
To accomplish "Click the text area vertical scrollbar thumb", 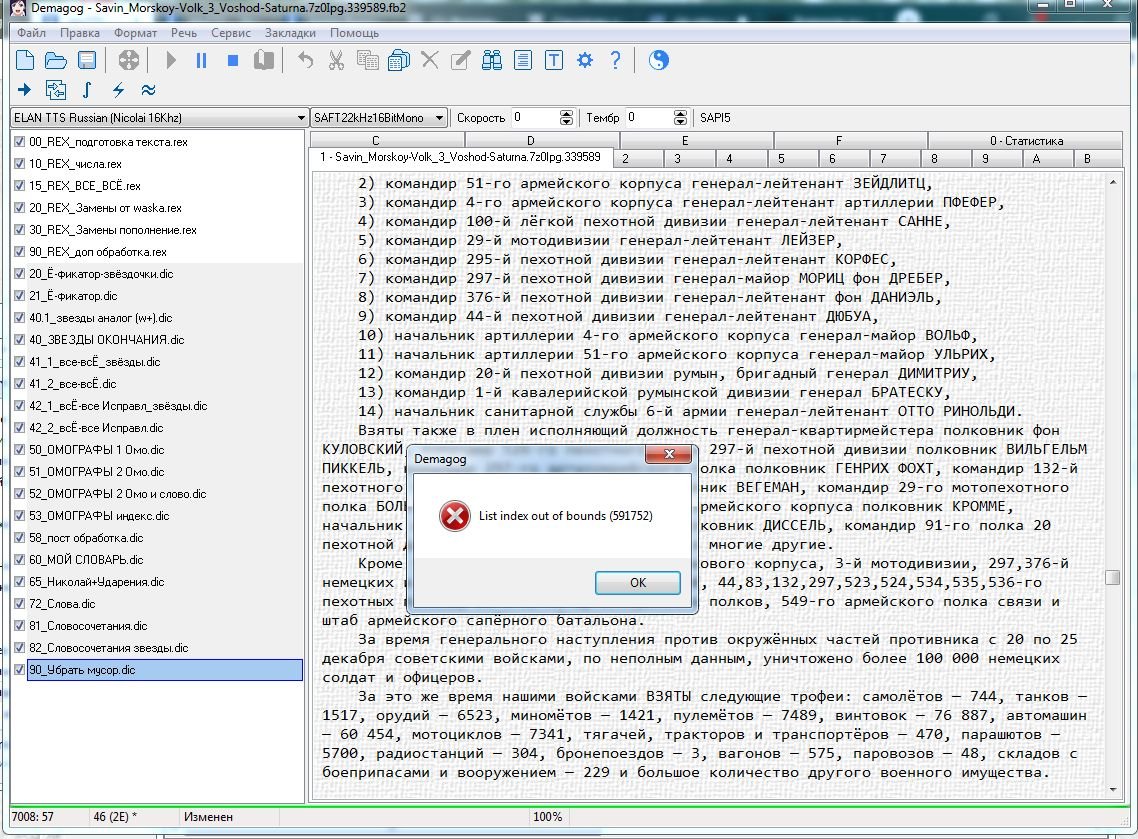I will coord(1113,578).
